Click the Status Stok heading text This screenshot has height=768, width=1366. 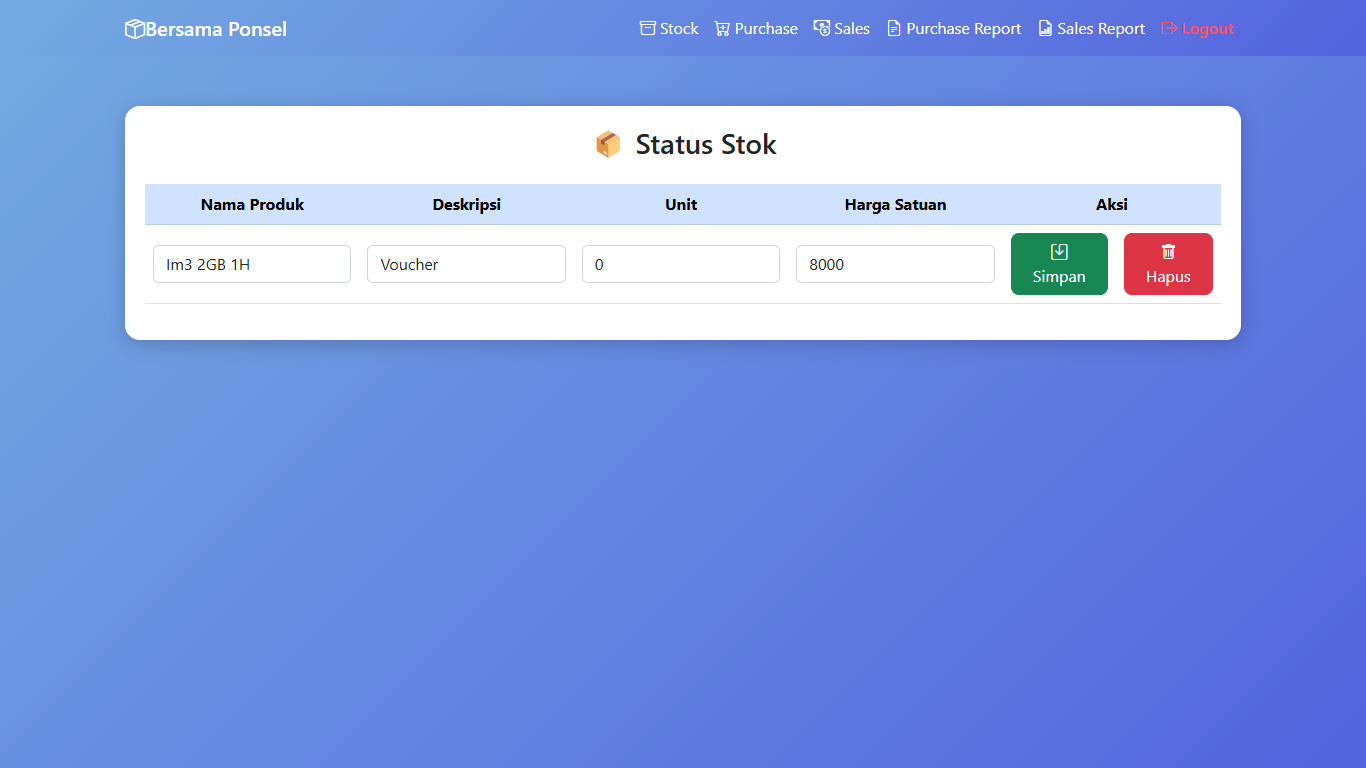[x=706, y=145]
